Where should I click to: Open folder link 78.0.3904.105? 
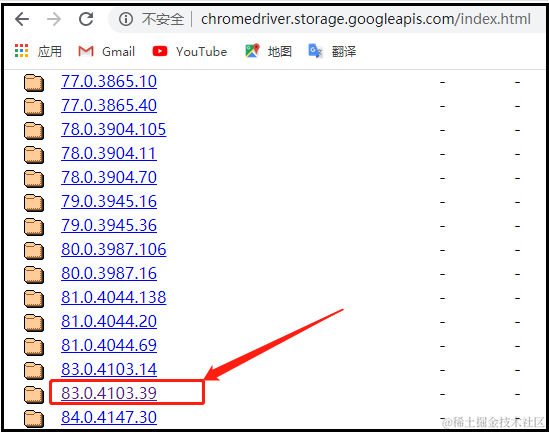(x=113, y=130)
